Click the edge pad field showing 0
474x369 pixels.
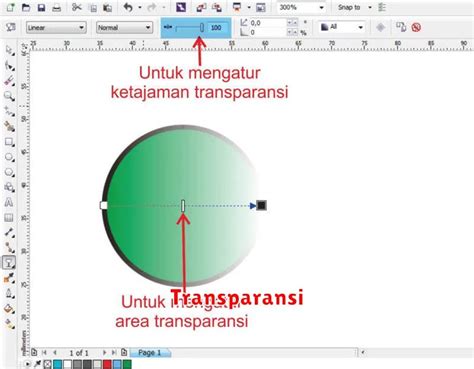pos(267,32)
